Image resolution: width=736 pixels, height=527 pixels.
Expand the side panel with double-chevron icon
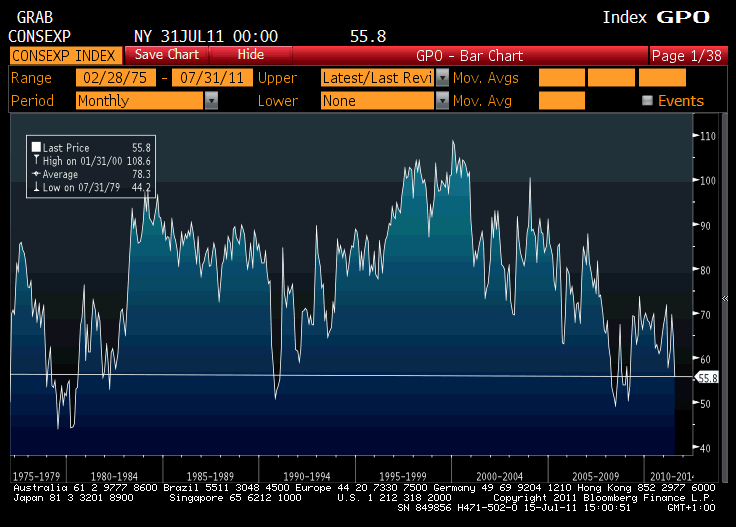pos(725,285)
